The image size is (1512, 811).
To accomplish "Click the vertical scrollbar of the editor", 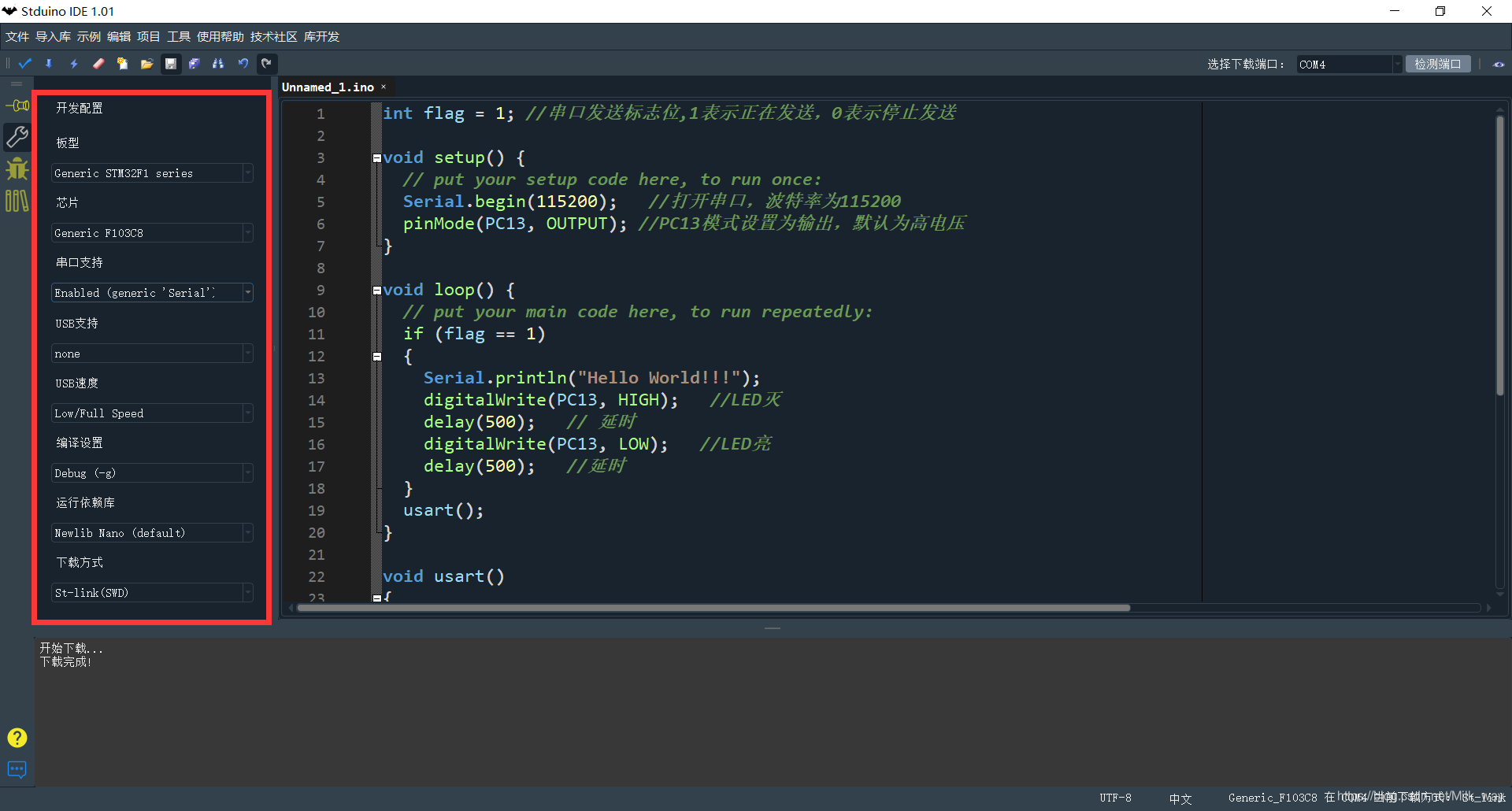I will coord(1500,256).
